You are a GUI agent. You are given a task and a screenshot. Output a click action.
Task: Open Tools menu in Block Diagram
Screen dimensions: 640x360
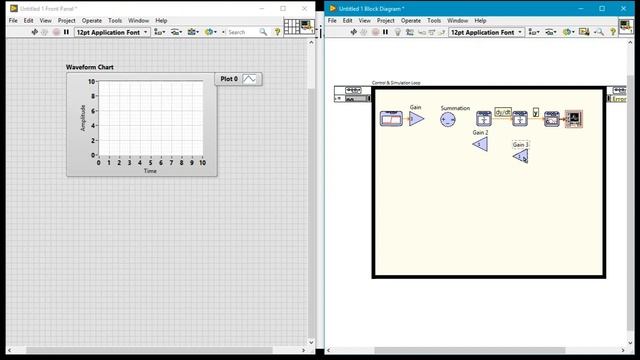pyautogui.click(x=434, y=20)
